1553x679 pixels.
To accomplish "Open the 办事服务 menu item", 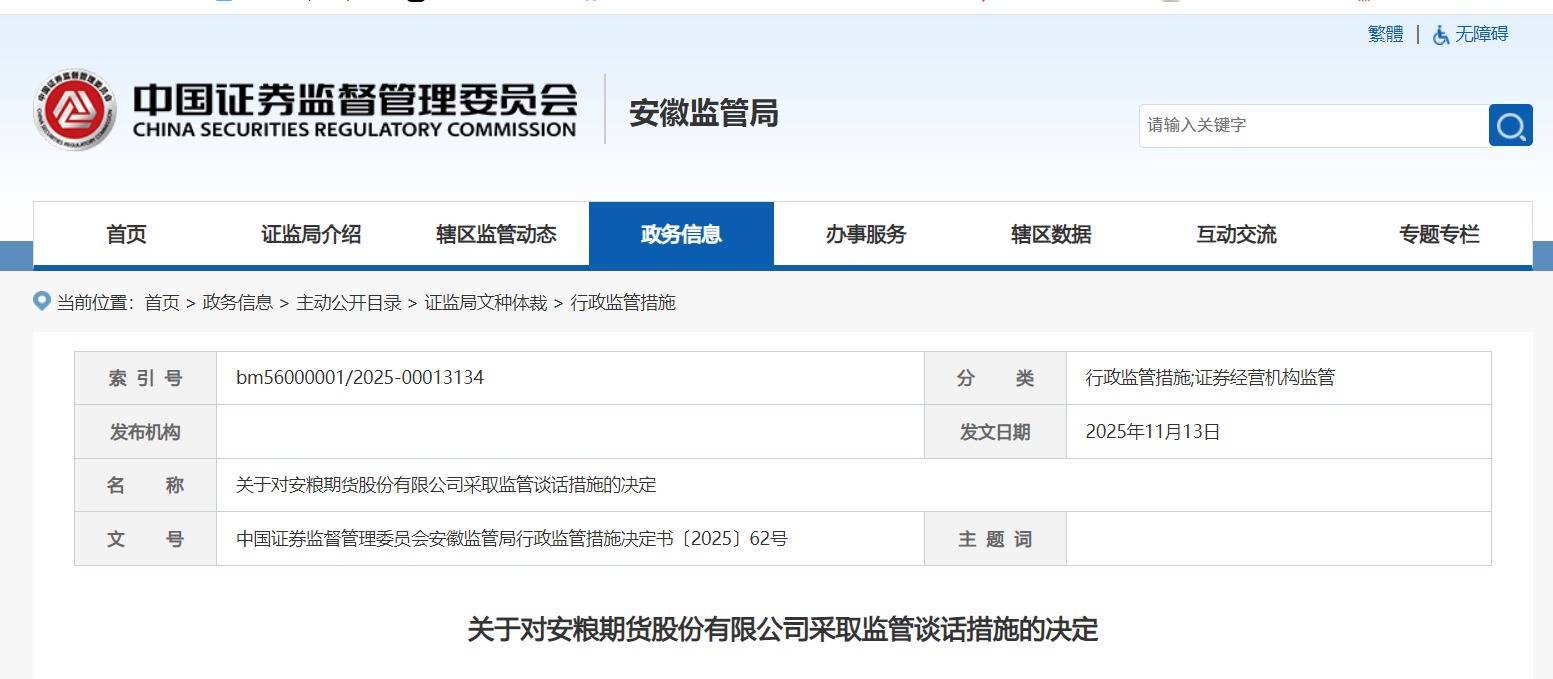I will pos(866,233).
